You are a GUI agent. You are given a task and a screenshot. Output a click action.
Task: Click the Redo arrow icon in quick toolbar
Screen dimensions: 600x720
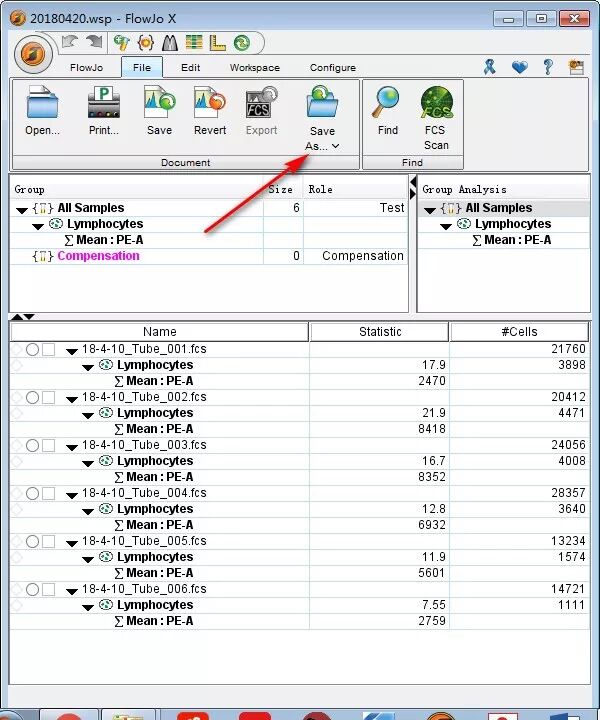point(94,42)
